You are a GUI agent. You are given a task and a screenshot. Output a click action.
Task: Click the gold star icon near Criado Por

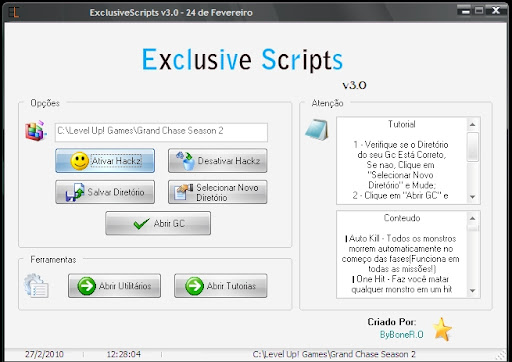pyautogui.click(x=442, y=329)
